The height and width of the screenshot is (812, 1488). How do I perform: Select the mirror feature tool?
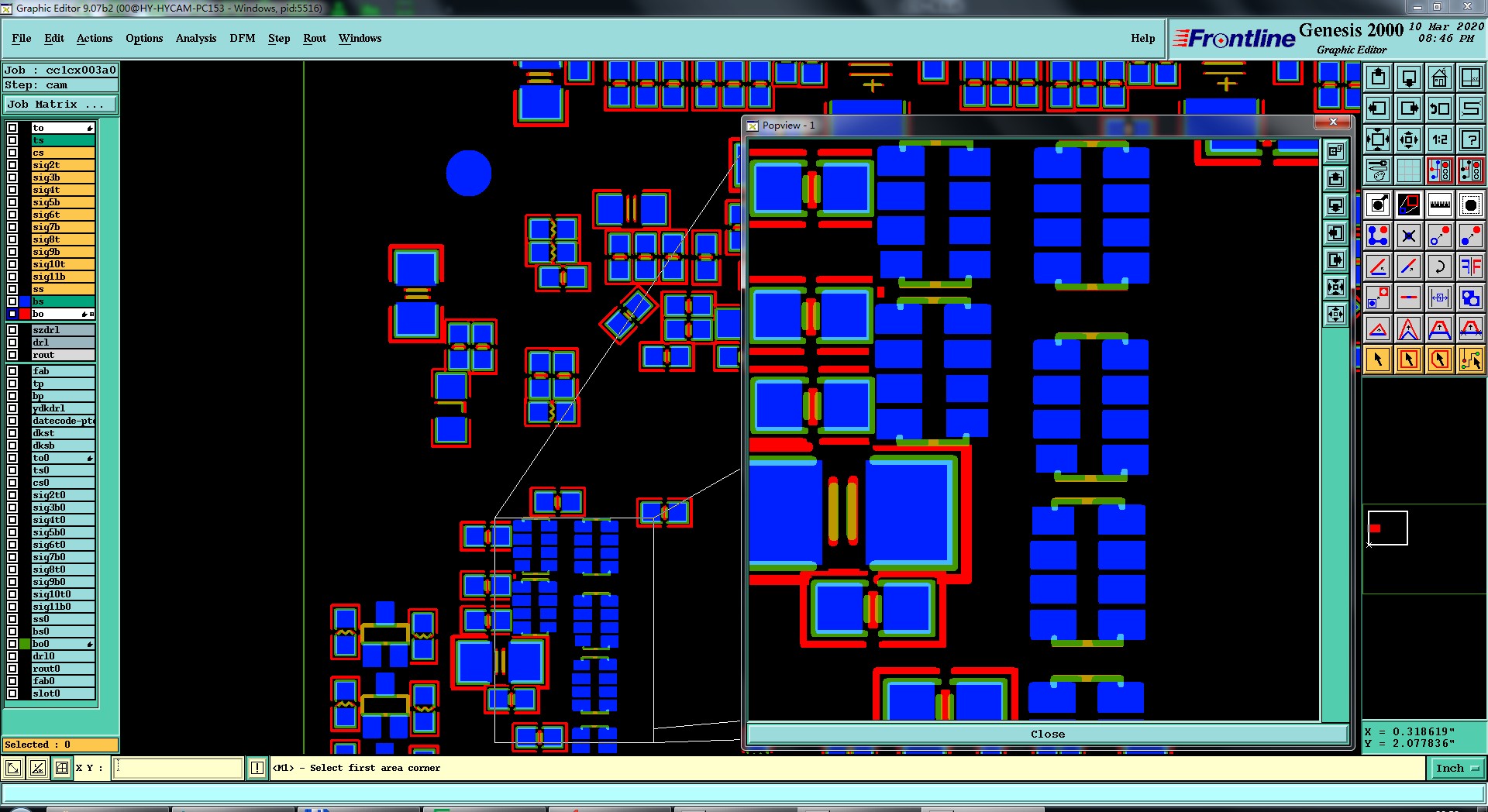[1470, 267]
